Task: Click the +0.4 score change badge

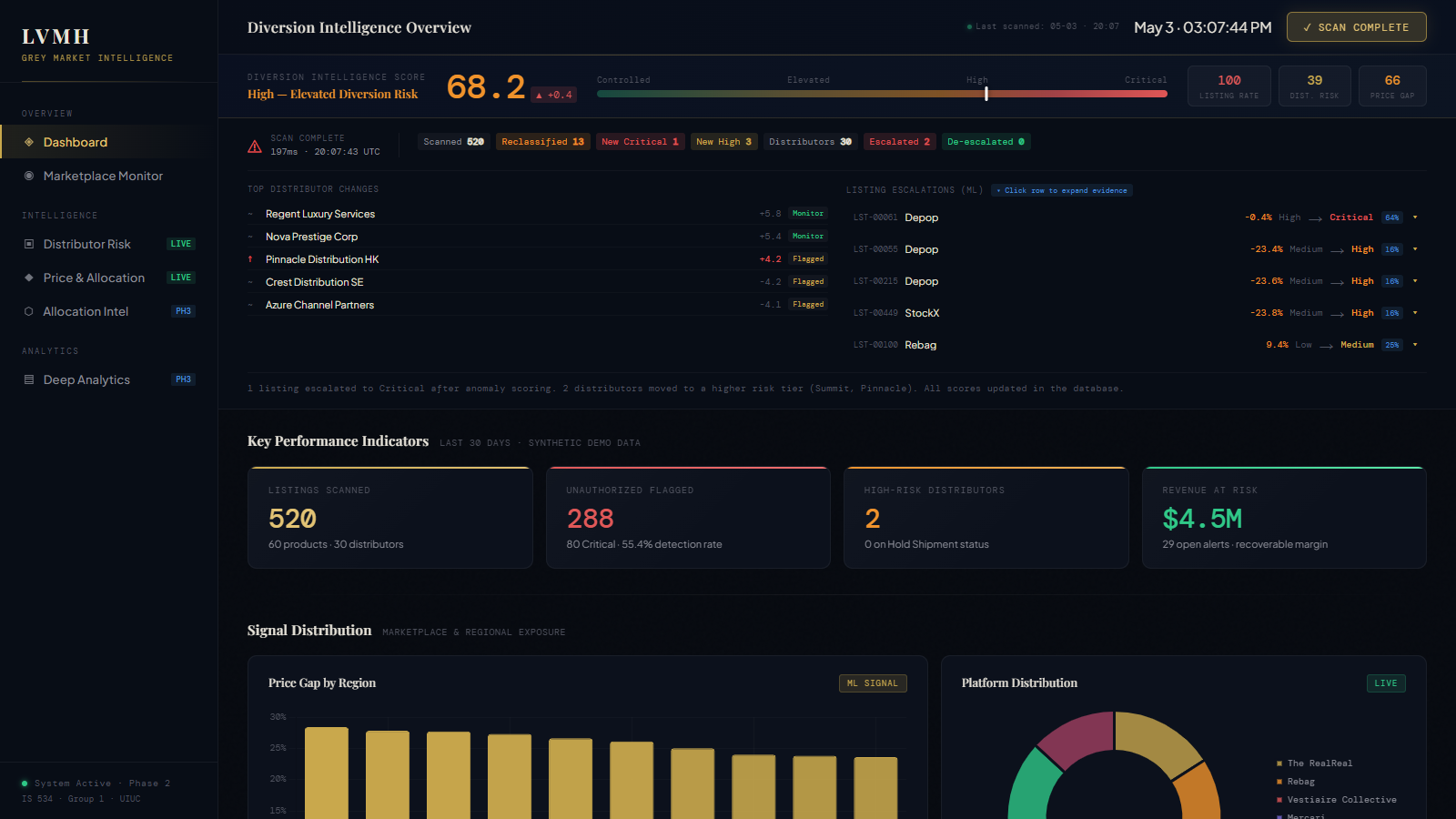Action: (x=554, y=95)
